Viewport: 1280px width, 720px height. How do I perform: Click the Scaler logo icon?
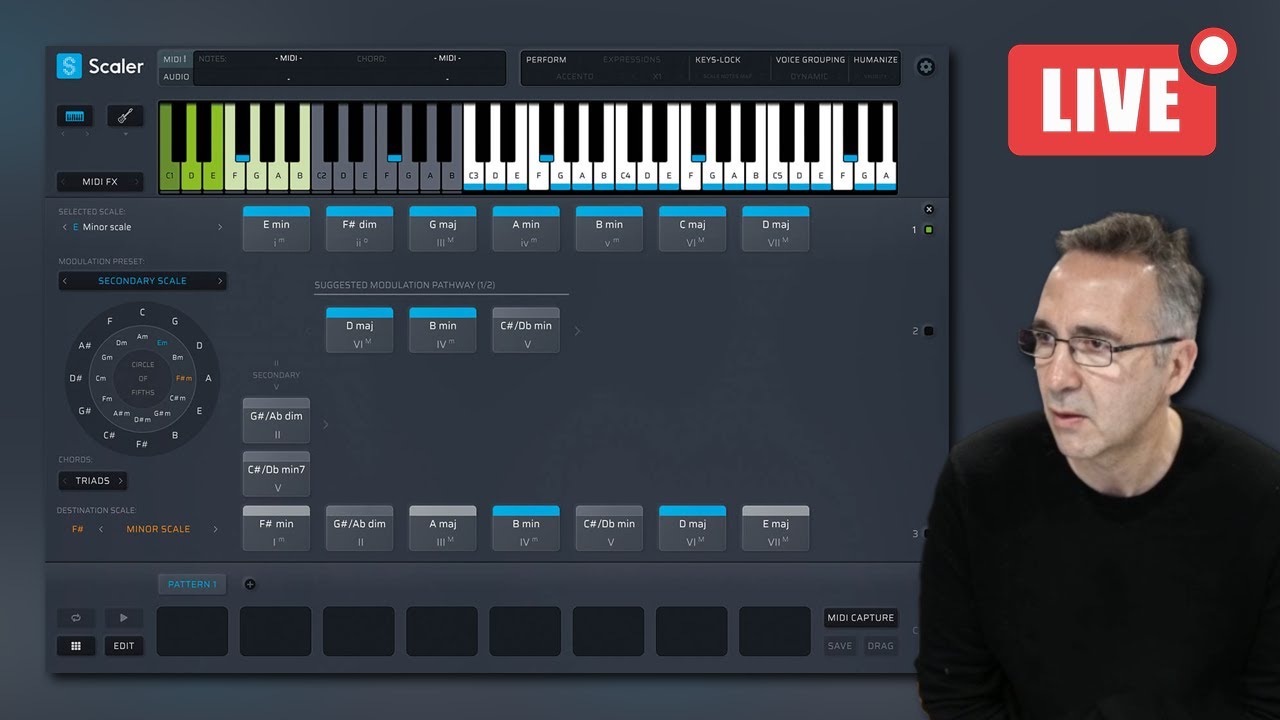pos(69,66)
